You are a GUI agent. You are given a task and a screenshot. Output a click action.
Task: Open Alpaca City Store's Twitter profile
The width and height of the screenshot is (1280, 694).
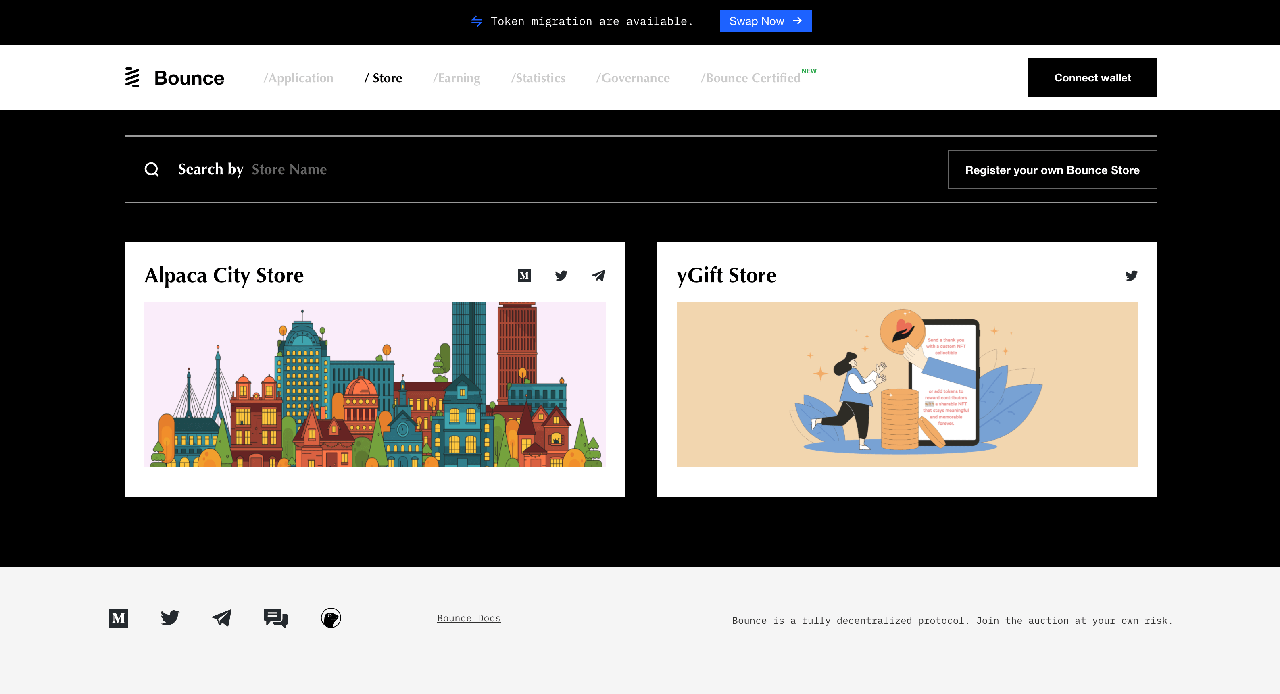[x=561, y=276]
